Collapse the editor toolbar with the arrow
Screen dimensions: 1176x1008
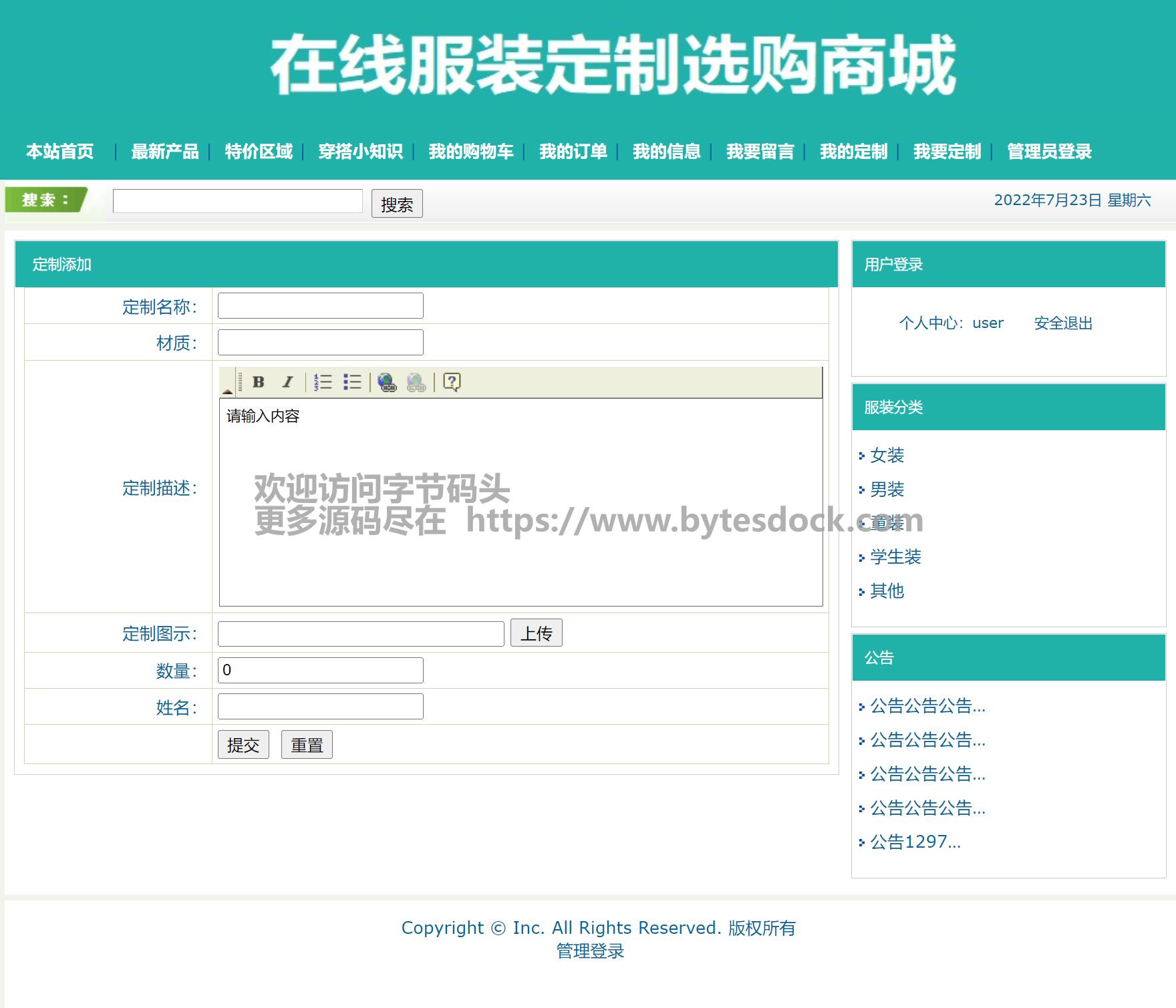pyautogui.click(x=228, y=390)
